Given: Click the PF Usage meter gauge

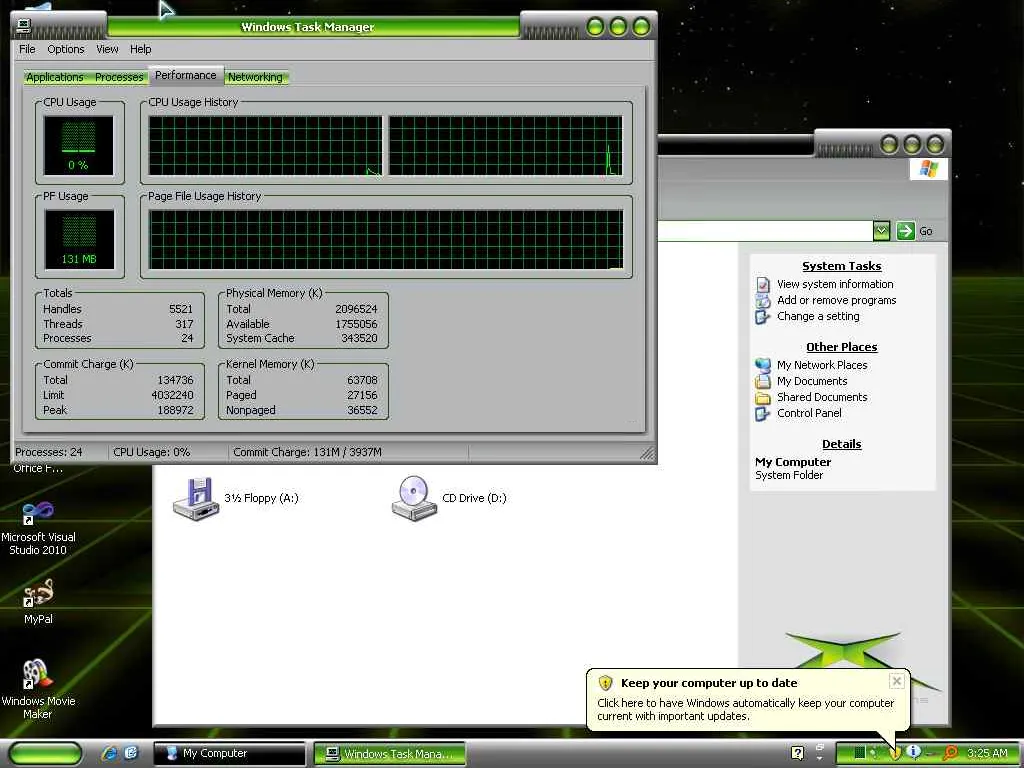Looking at the screenshot, I should click(x=79, y=239).
